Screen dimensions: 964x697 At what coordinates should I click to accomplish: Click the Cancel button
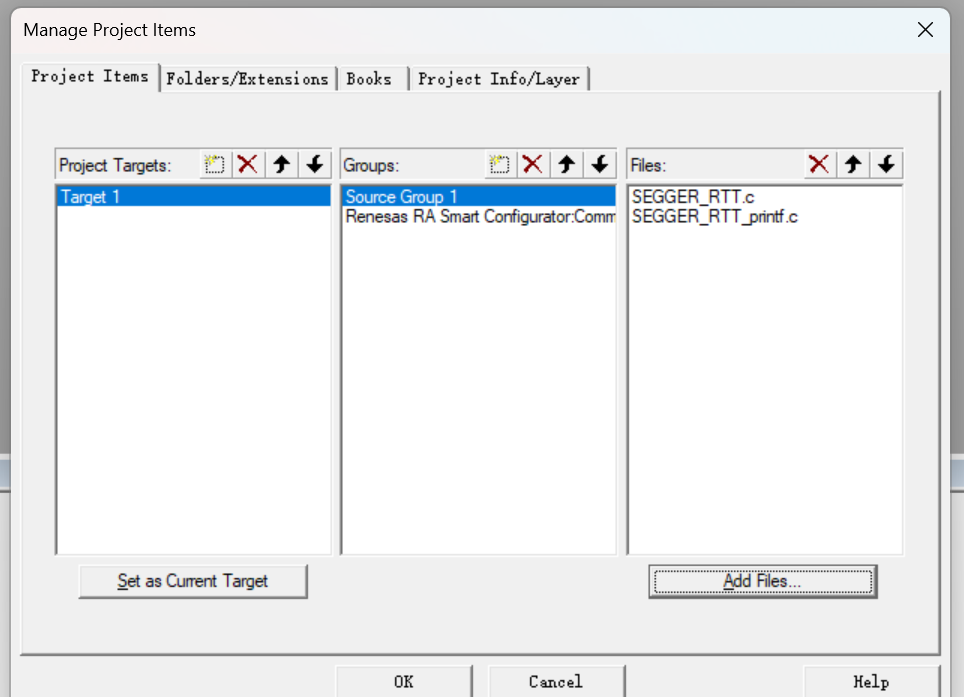pos(556,681)
